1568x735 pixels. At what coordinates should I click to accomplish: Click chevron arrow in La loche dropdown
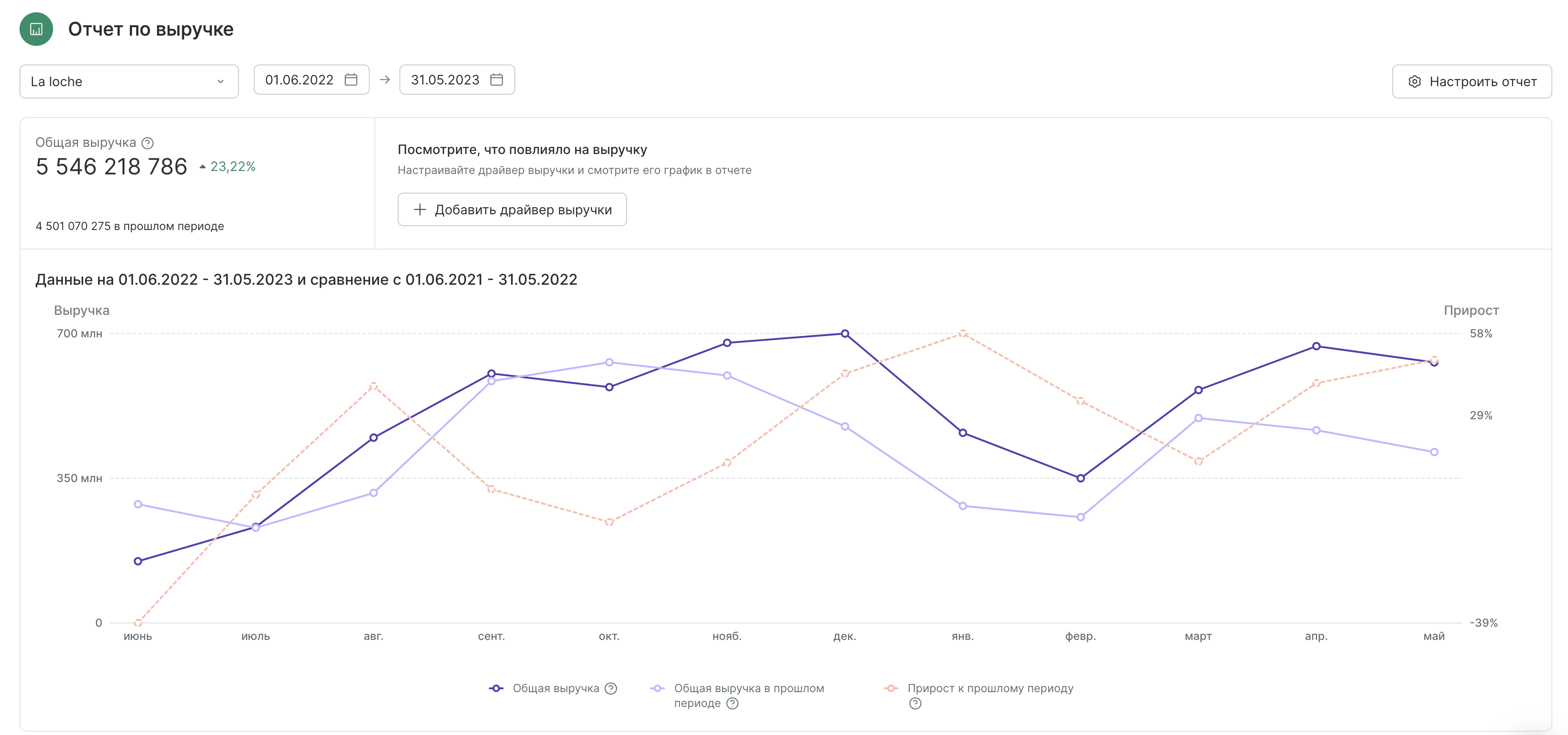(x=220, y=81)
